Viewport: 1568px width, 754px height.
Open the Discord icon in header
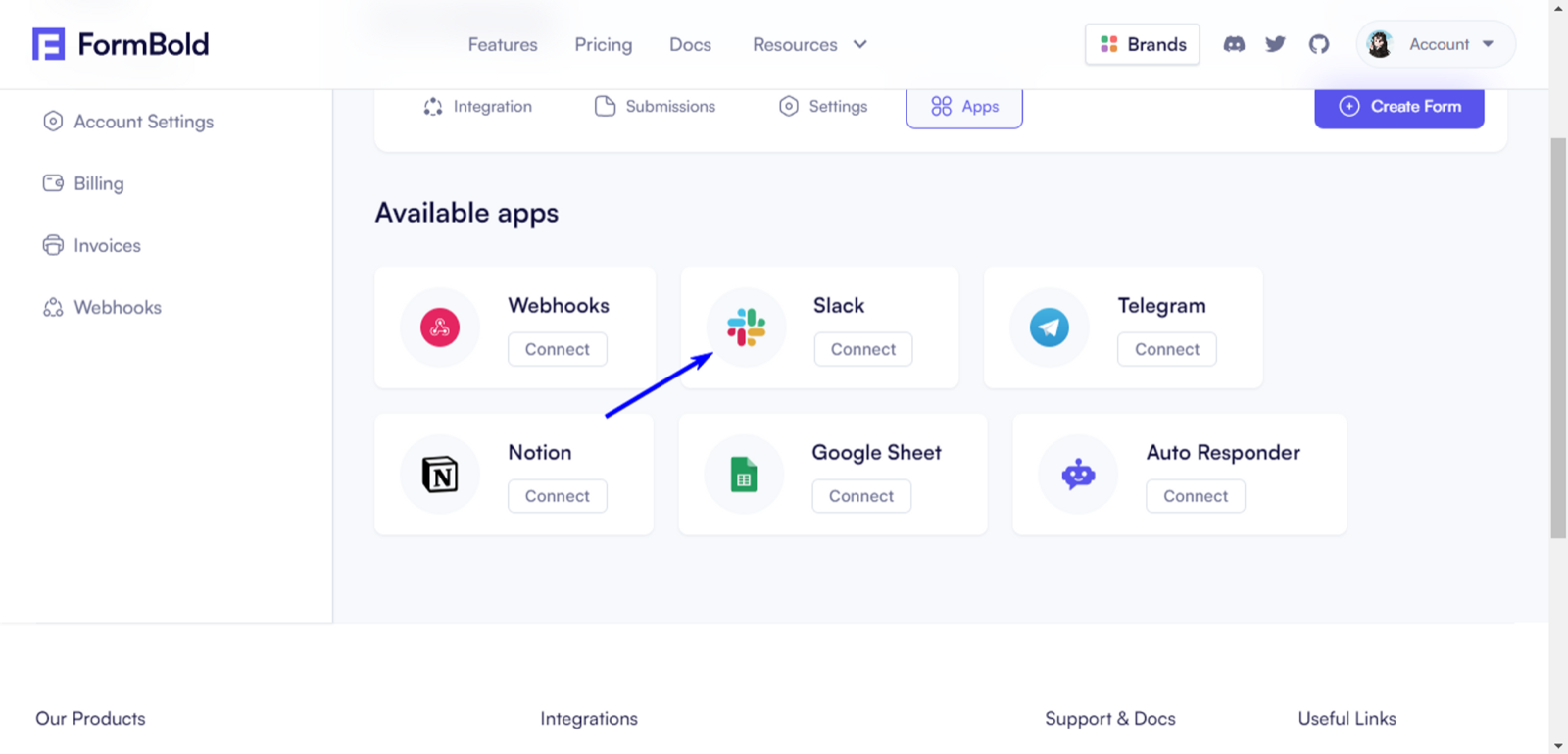[1234, 44]
